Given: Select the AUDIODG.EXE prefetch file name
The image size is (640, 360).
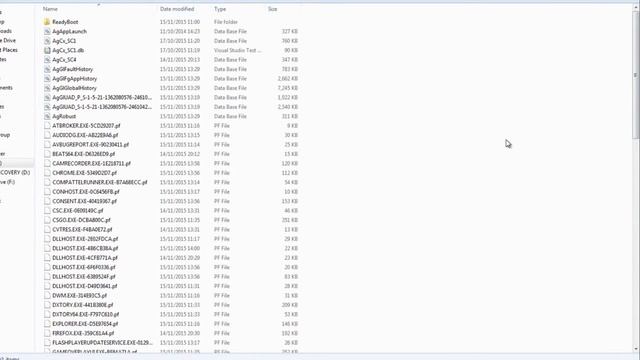Looking at the screenshot, I should pos(85,135).
